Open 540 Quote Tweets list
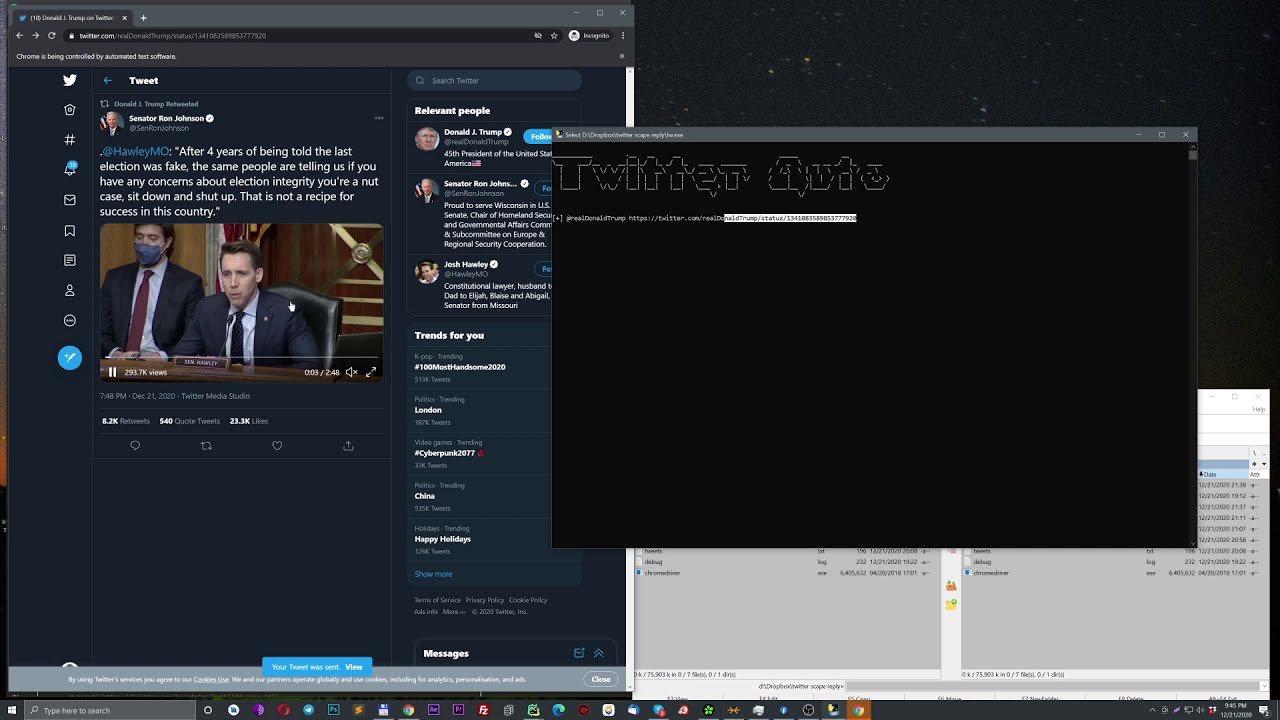The height and width of the screenshot is (720, 1280). click(190, 421)
